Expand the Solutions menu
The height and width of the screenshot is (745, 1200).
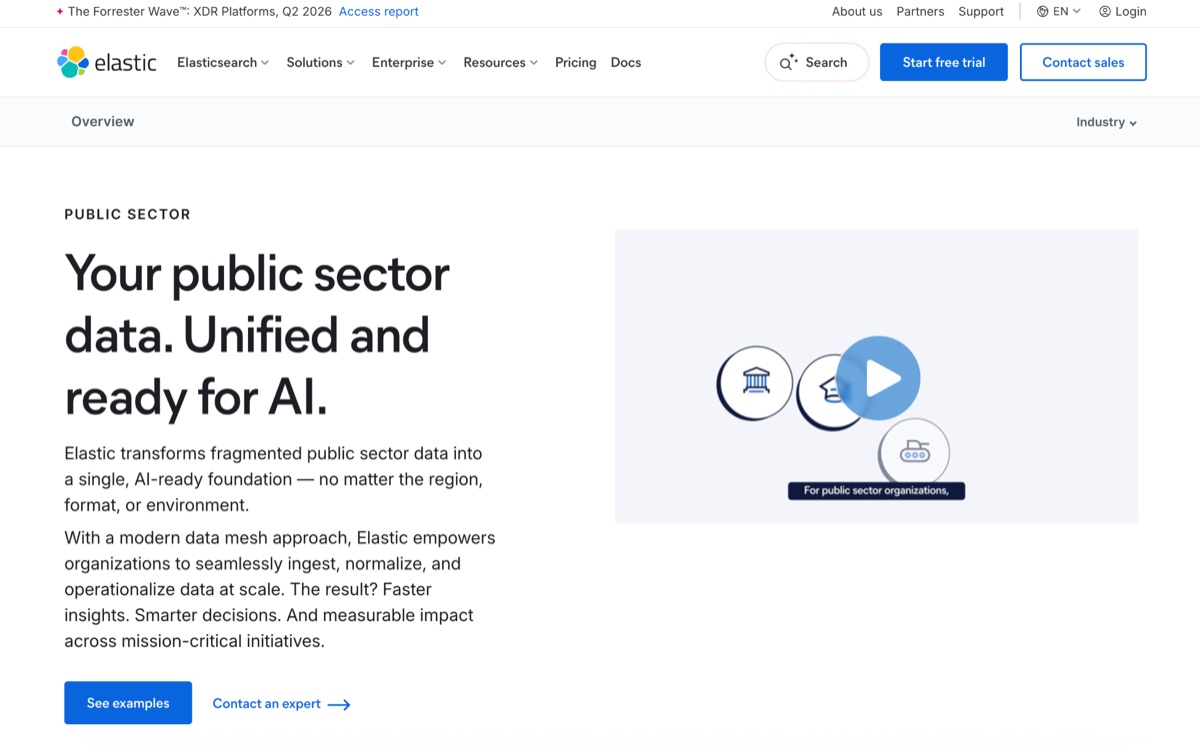[x=321, y=62]
